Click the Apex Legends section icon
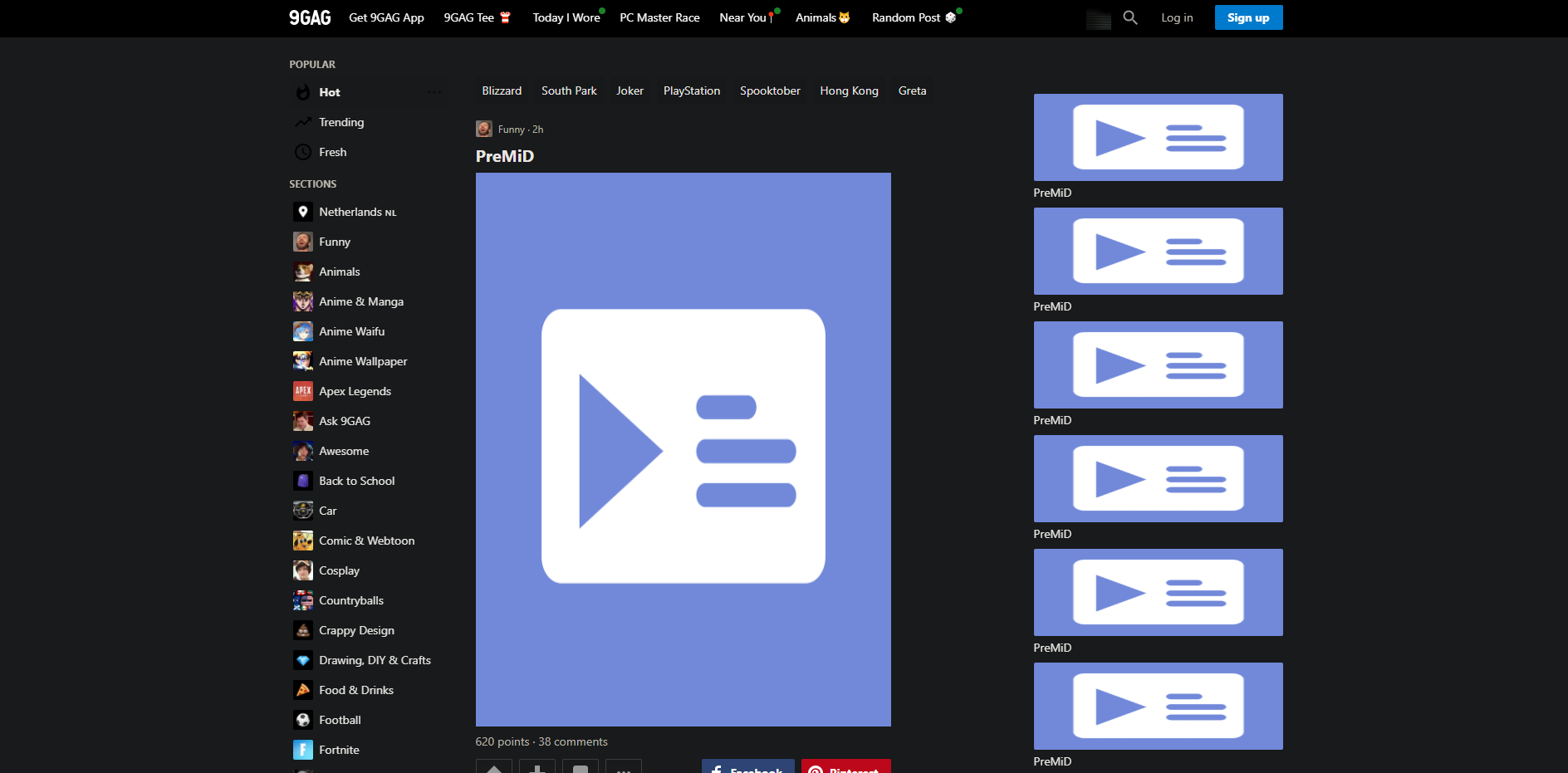Screen dimensions: 1568x773 coord(303,391)
